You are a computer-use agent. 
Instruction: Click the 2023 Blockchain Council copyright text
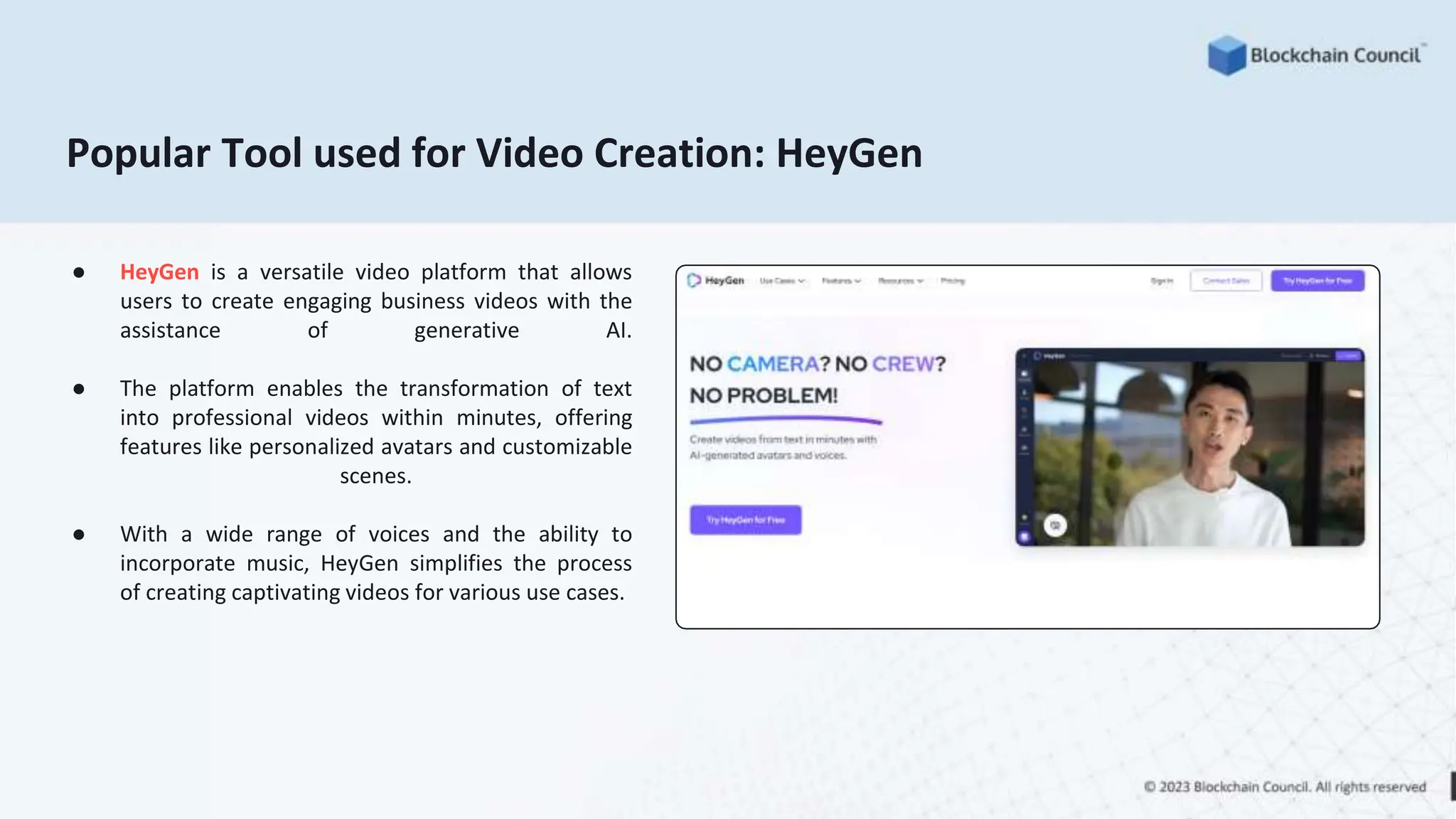point(1285,787)
